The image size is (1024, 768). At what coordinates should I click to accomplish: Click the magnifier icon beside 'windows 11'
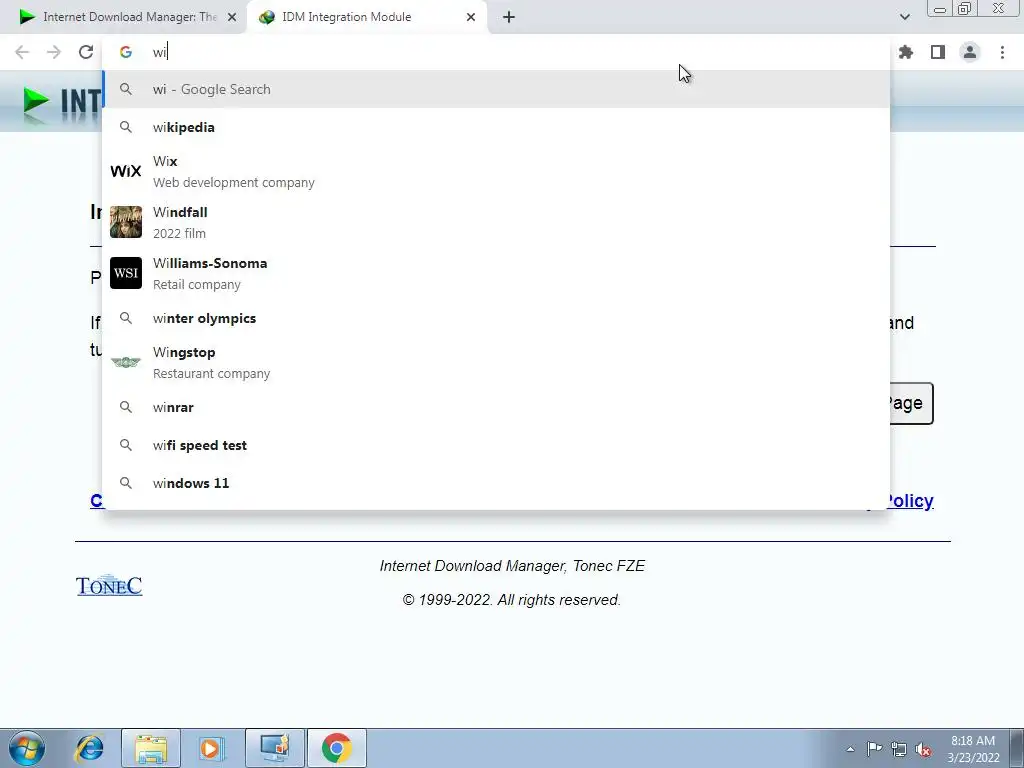point(125,483)
